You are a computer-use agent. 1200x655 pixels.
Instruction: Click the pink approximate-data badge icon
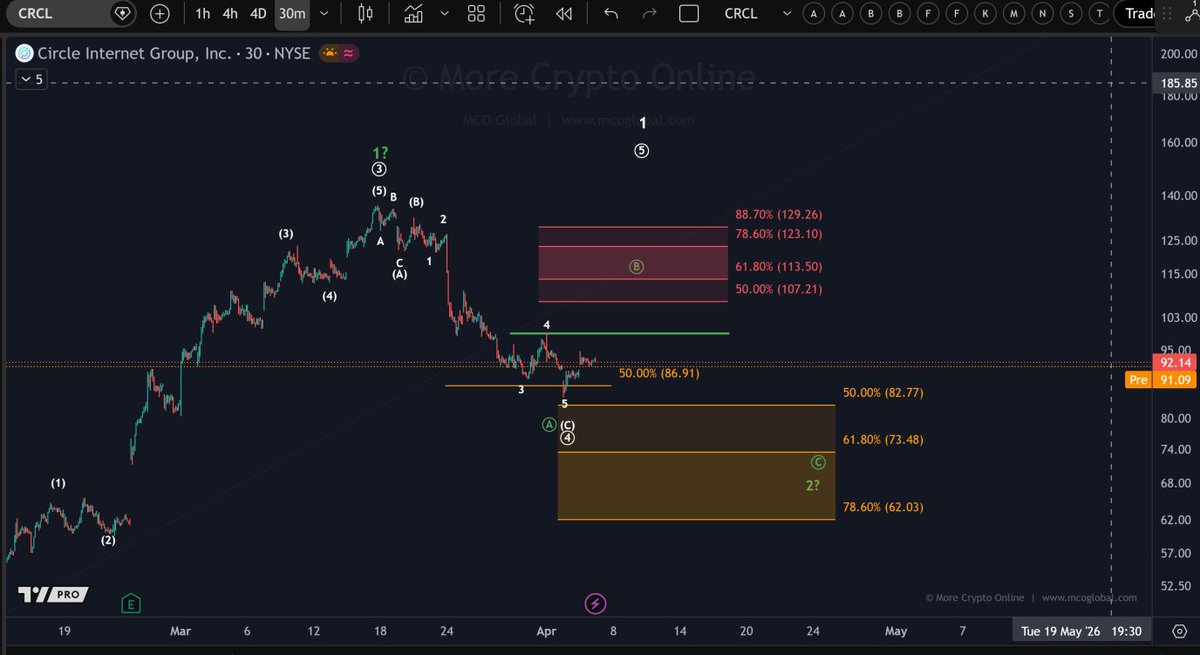coord(351,53)
